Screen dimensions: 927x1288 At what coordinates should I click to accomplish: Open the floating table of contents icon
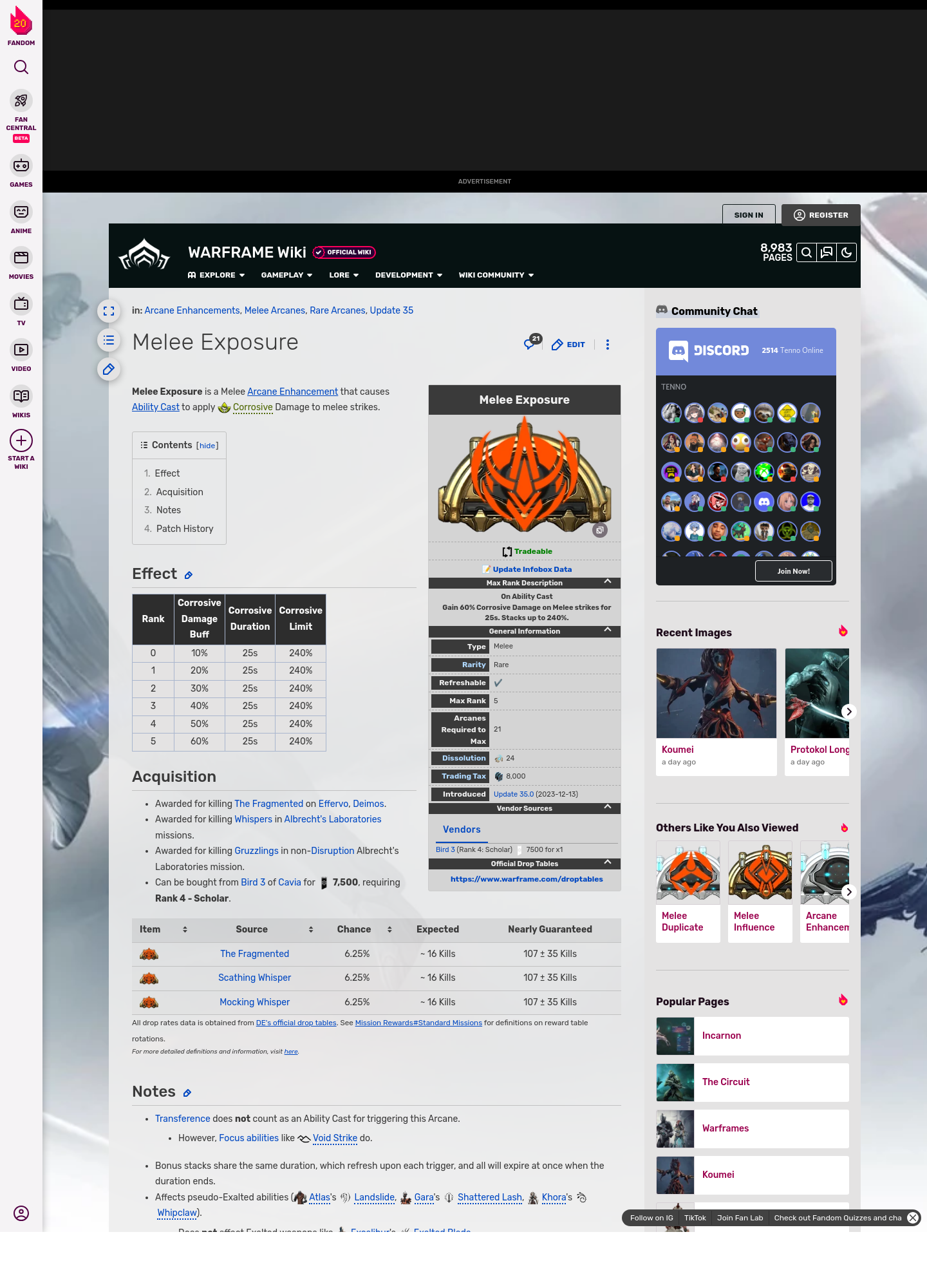click(x=109, y=340)
